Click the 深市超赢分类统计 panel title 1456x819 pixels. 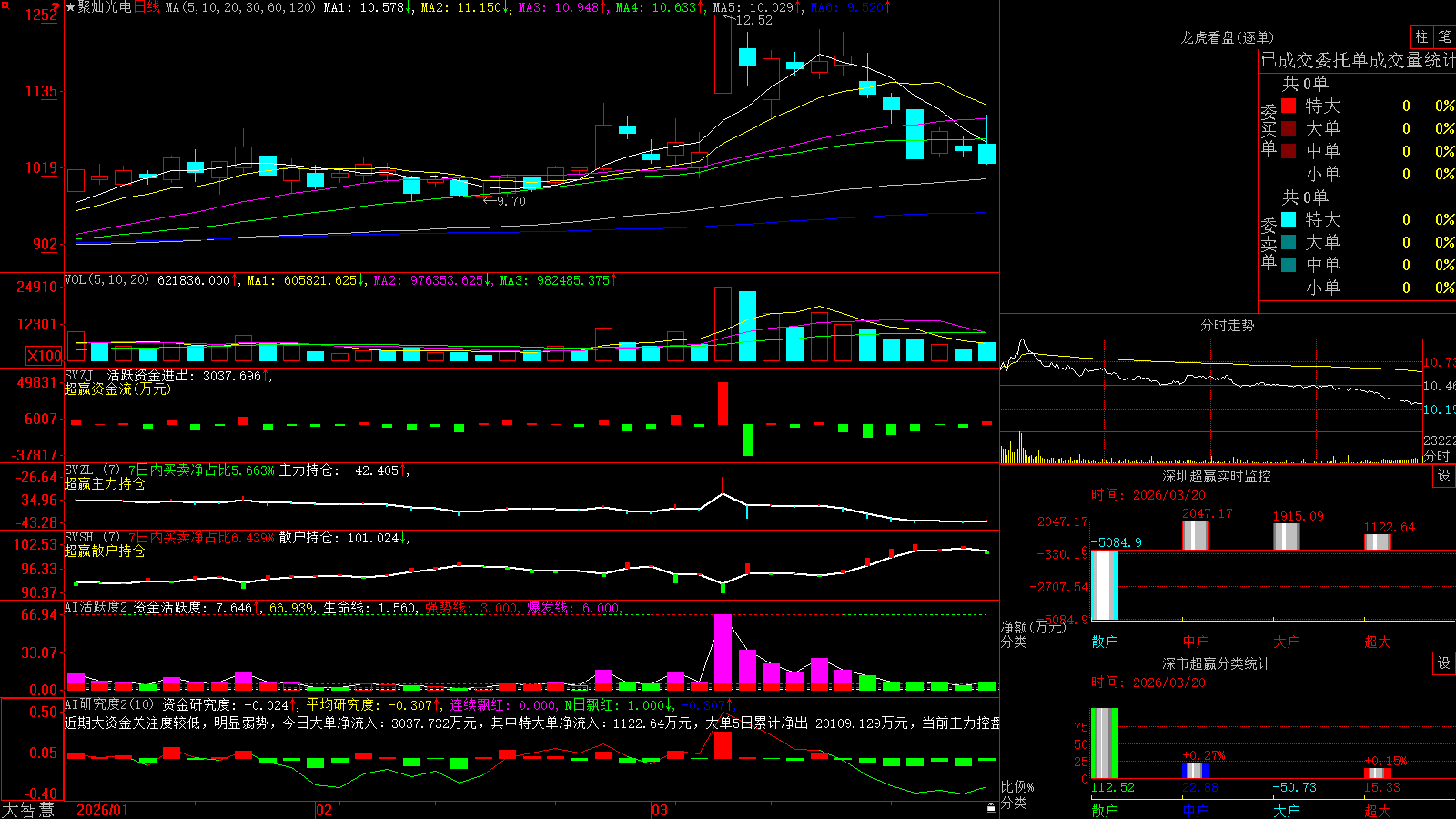[1217, 663]
